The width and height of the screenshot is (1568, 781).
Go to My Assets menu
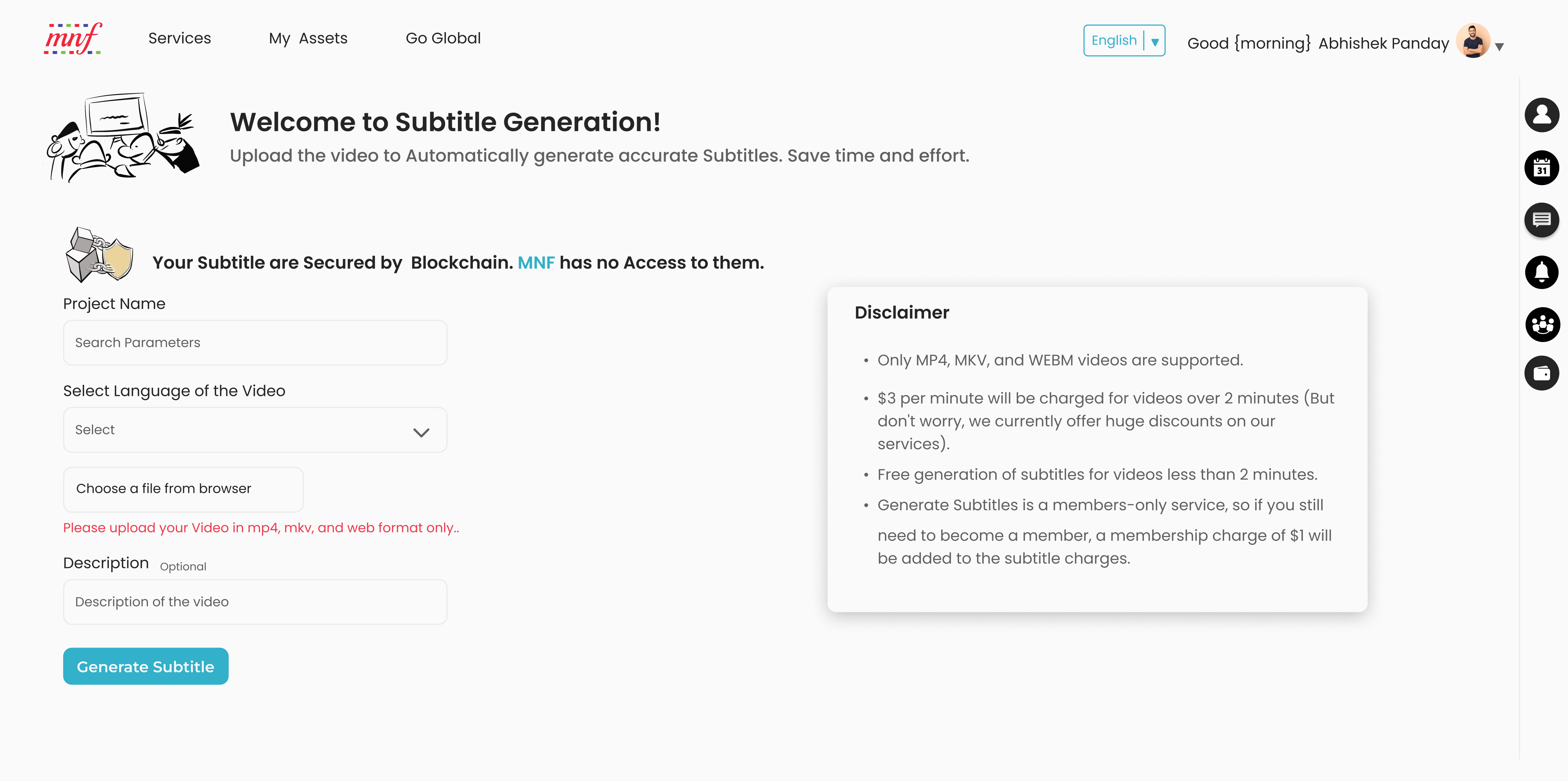[308, 38]
